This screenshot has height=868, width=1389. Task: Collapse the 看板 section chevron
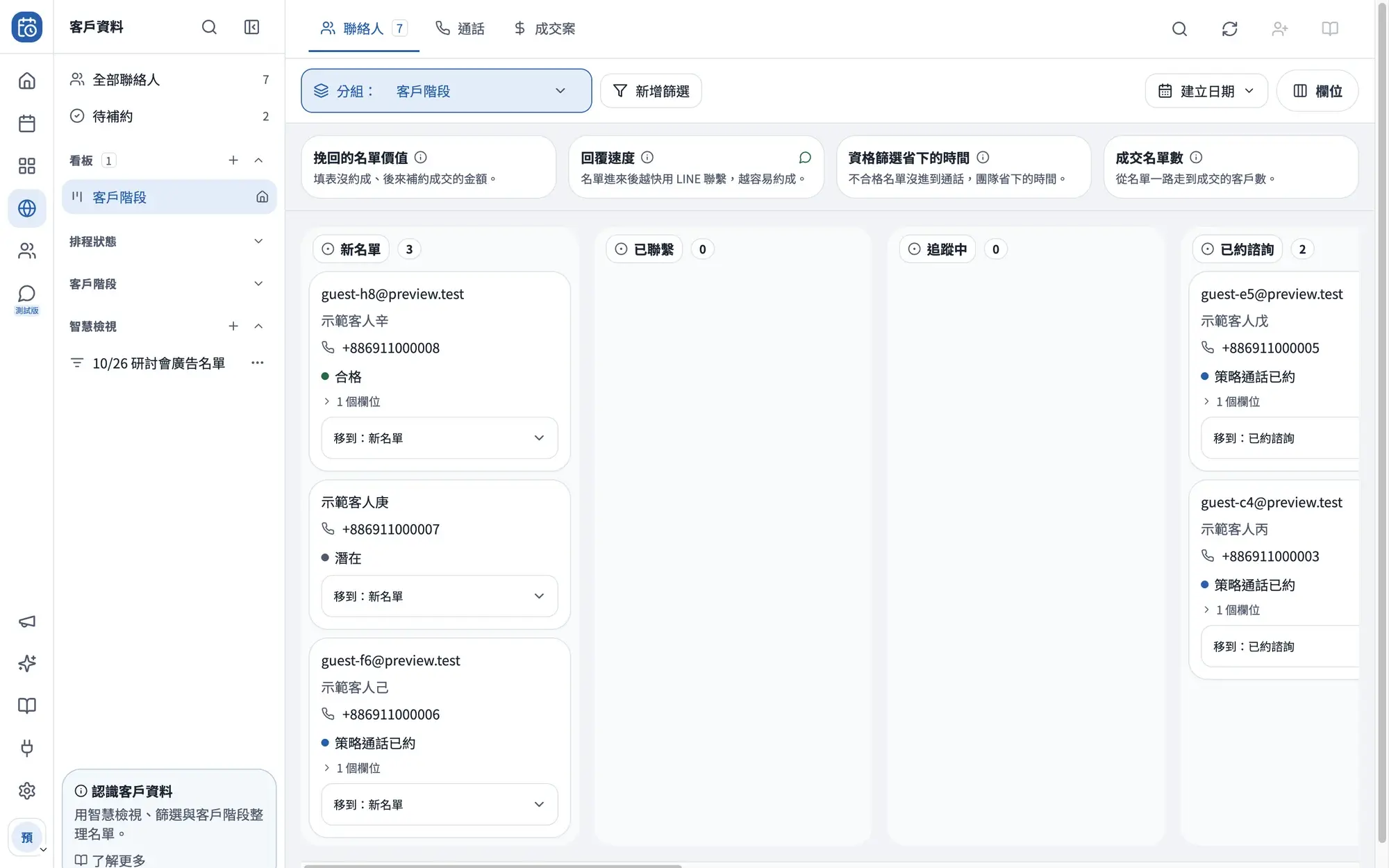[258, 160]
